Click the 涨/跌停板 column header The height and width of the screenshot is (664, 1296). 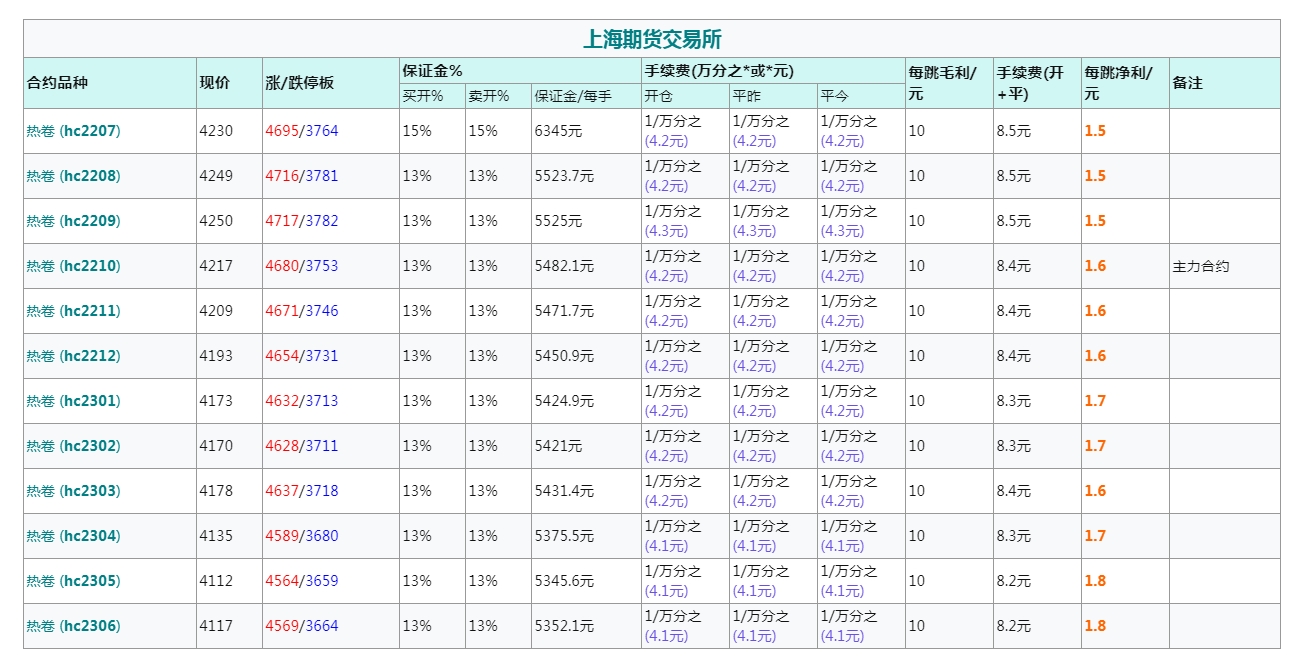pos(300,83)
